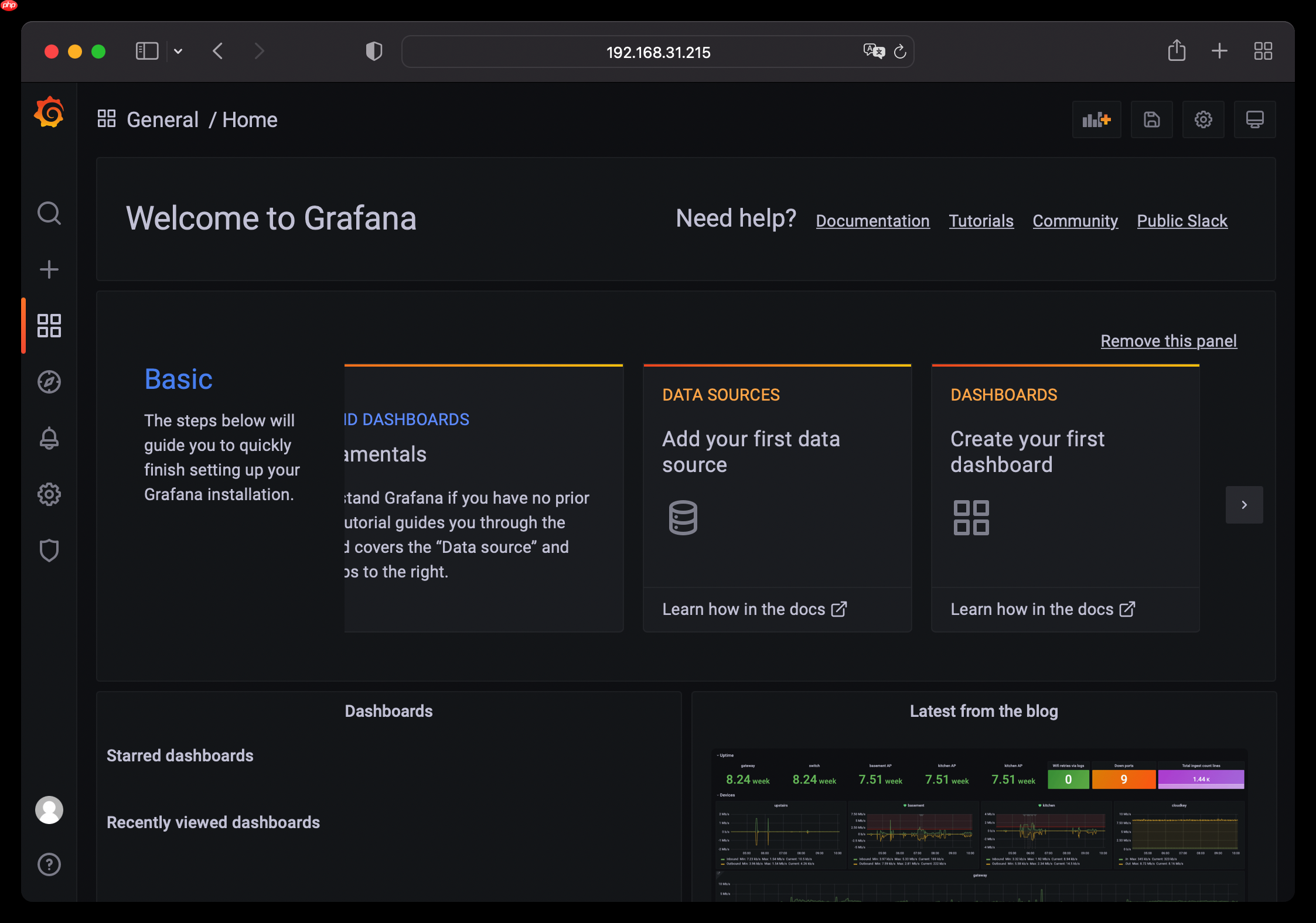This screenshot has height=923, width=1316.
Task: Click the Save dashboard disk icon
Action: pos(1152,119)
